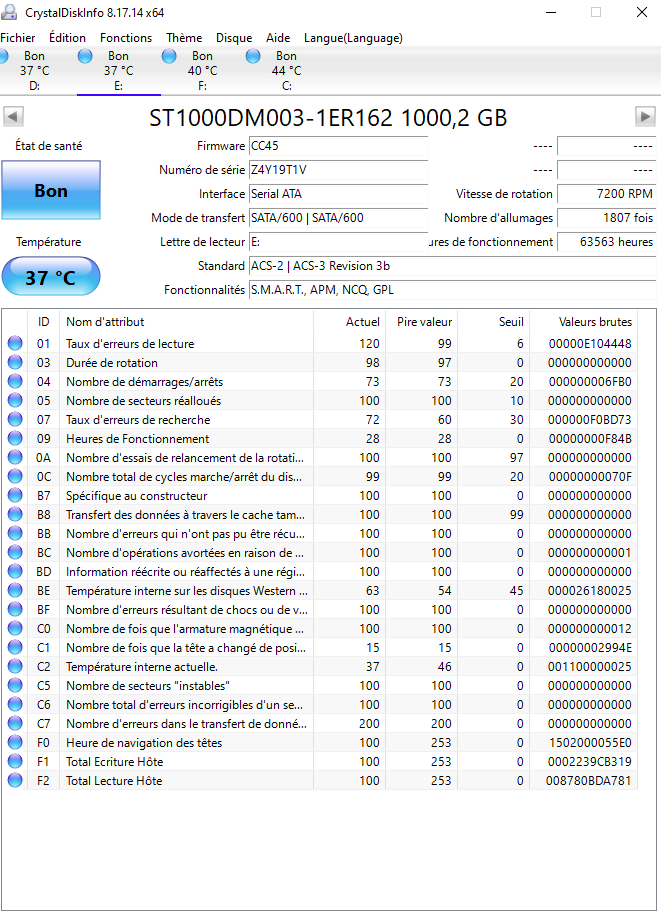
Task: Select the Taux d'erreurs de lecture row text
Action: [x=130, y=344]
